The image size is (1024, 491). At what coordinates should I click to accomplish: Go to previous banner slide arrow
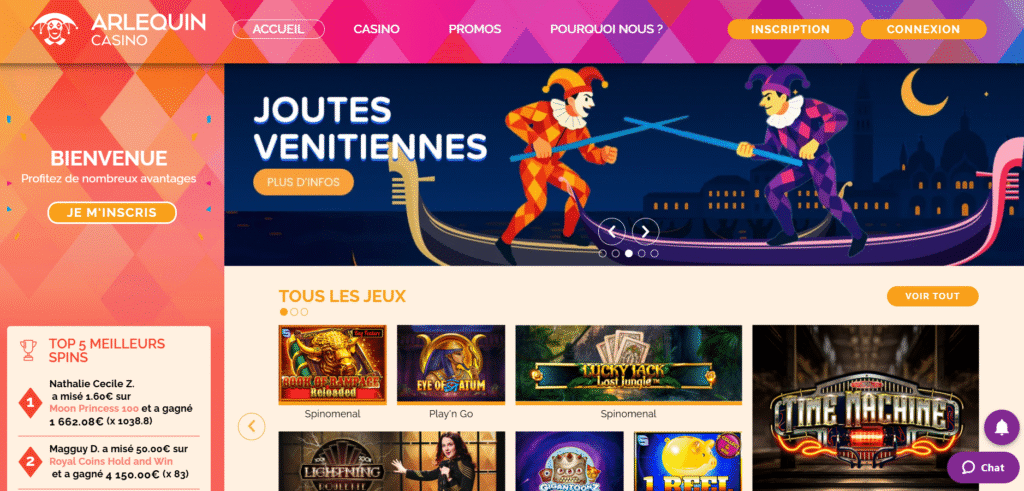click(612, 231)
